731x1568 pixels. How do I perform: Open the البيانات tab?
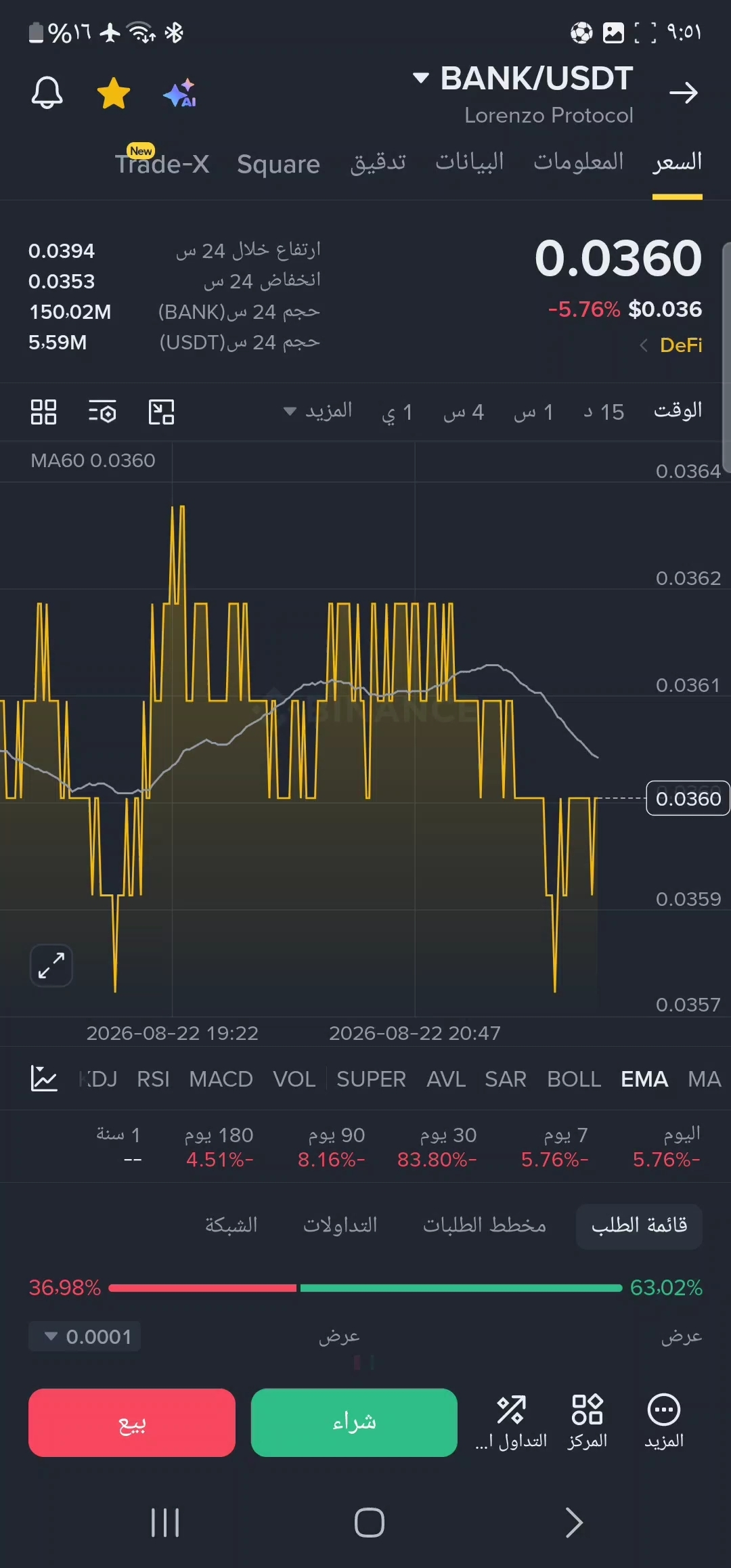[470, 162]
